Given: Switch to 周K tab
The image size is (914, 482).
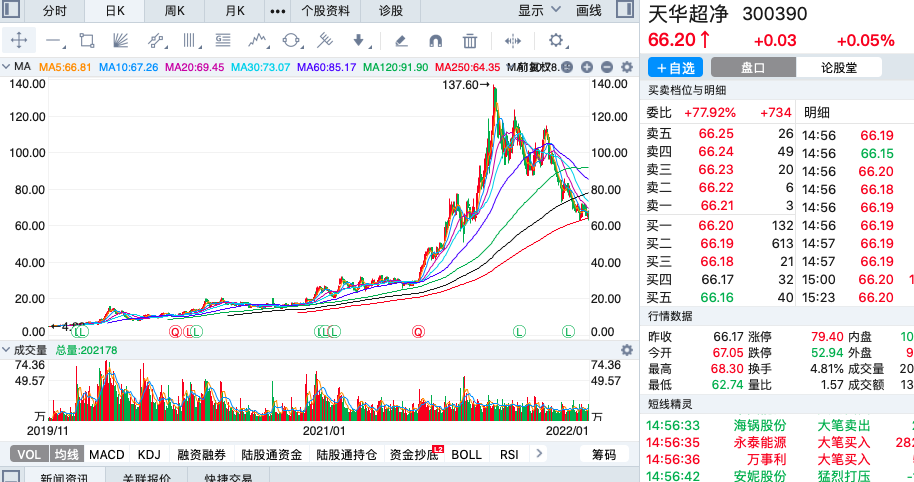Looking at the screenshot, I should pyautogui.click(x=174, y=11).
